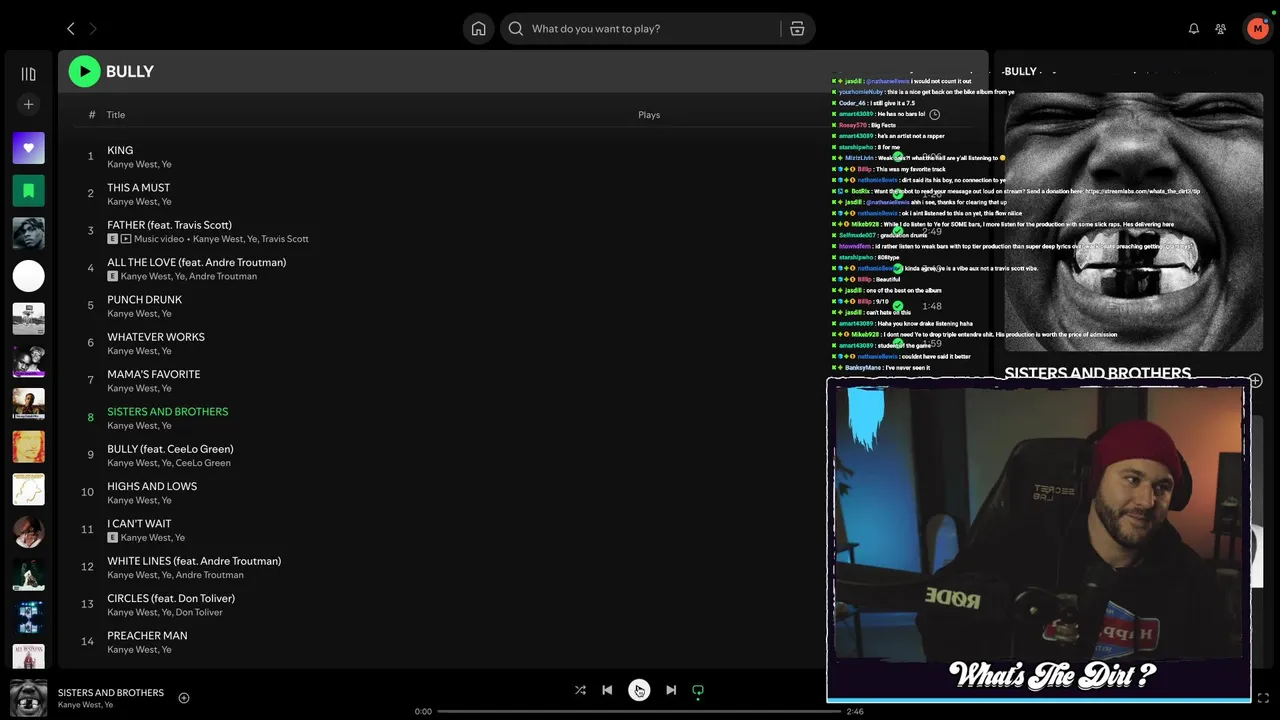Click BULLY album title in top header

point(130,72)
